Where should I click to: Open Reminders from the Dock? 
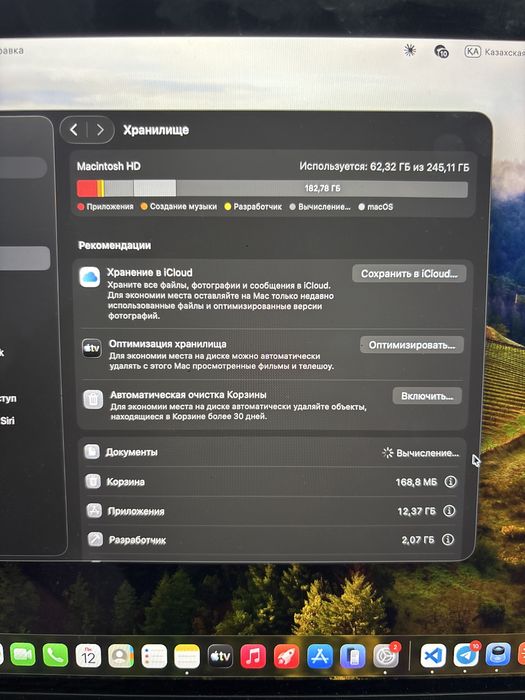coord(154,656)
